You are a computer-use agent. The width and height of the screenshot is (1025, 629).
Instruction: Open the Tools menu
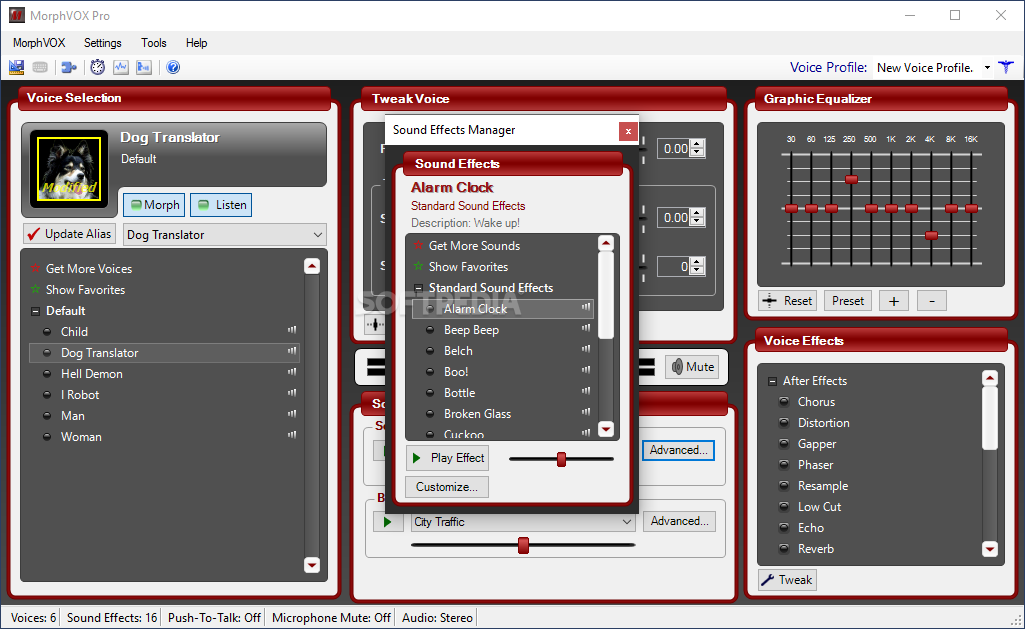coord(154,43)
